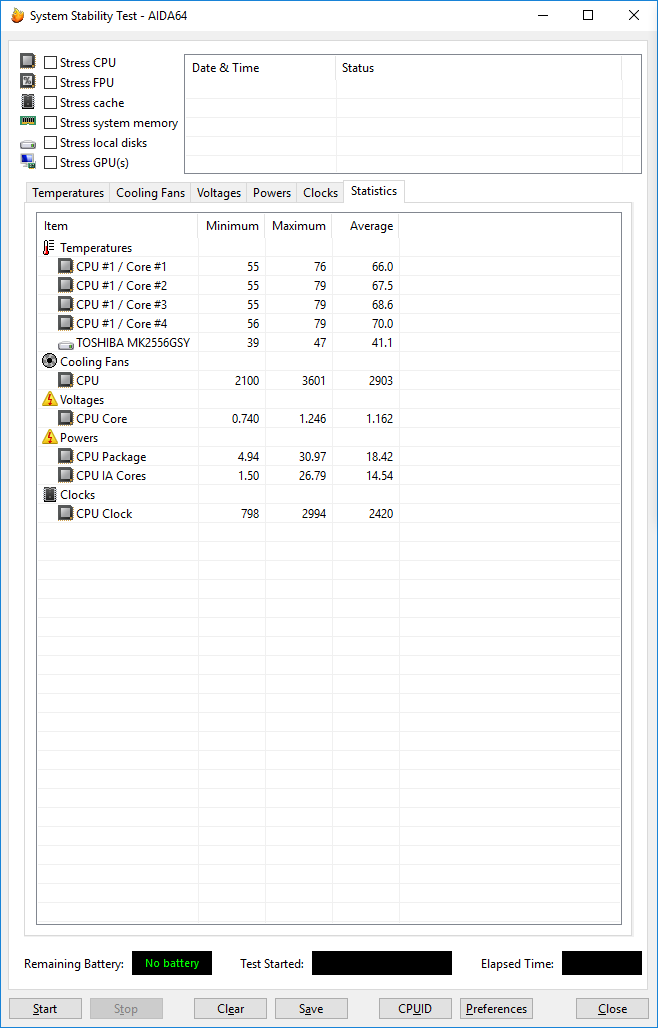
Task: Click the Stress cache chip icon
Action: click(x=28, y=102)
